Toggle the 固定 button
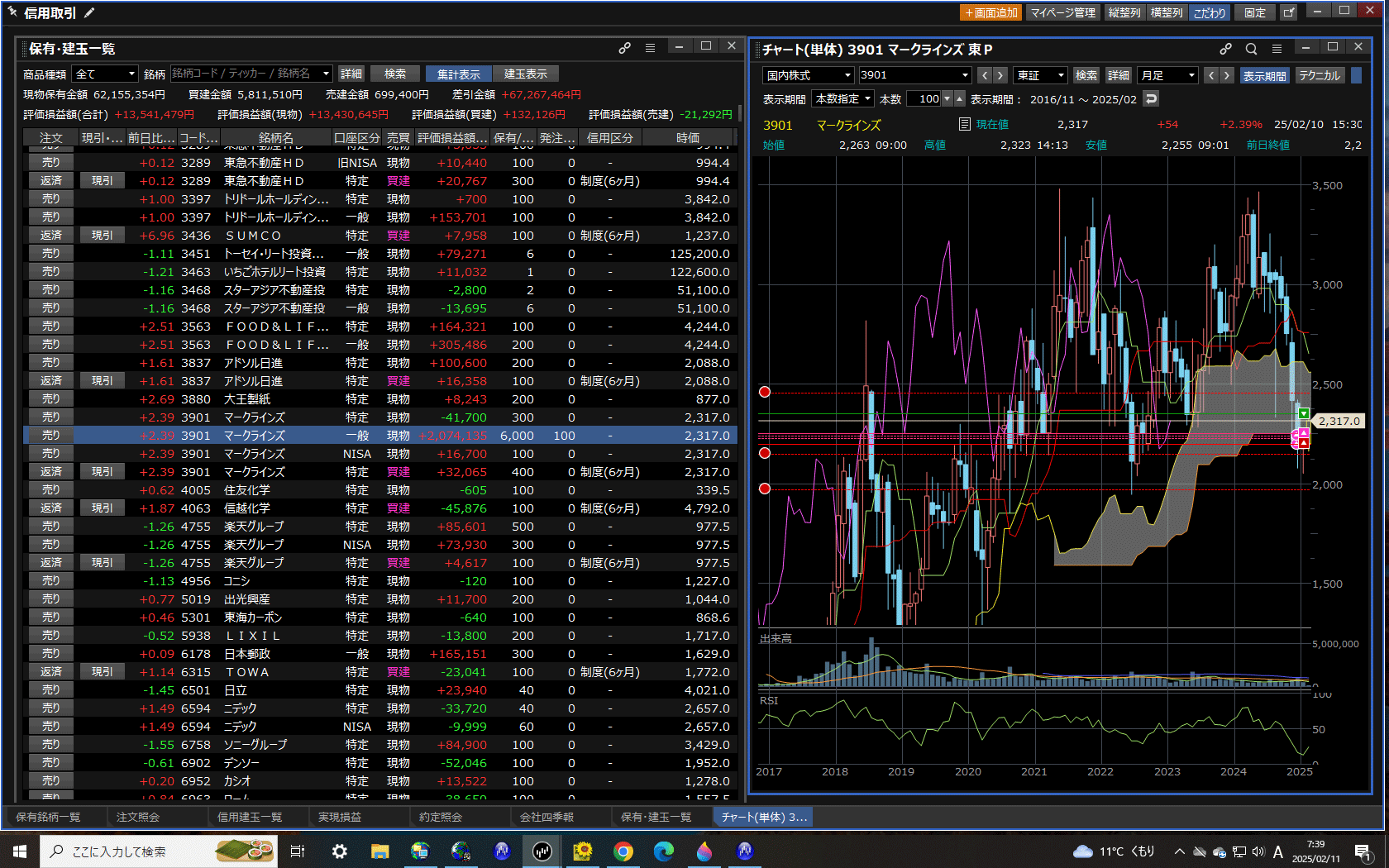 1255,12
